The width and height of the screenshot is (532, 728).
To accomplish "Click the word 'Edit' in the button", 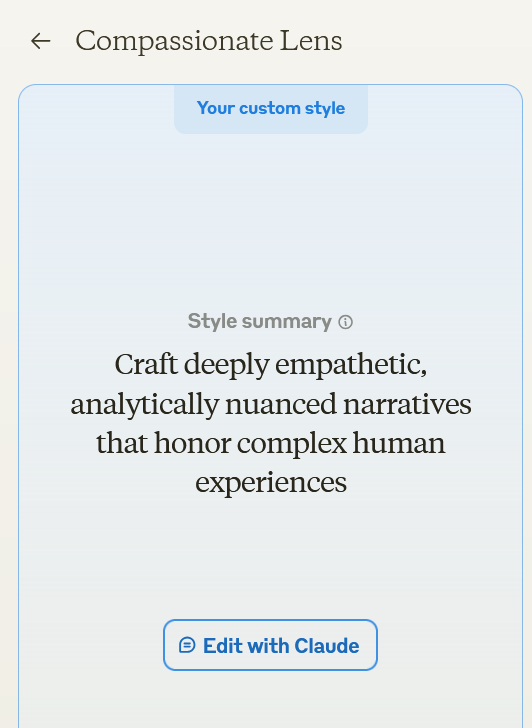I will point(222,646).
